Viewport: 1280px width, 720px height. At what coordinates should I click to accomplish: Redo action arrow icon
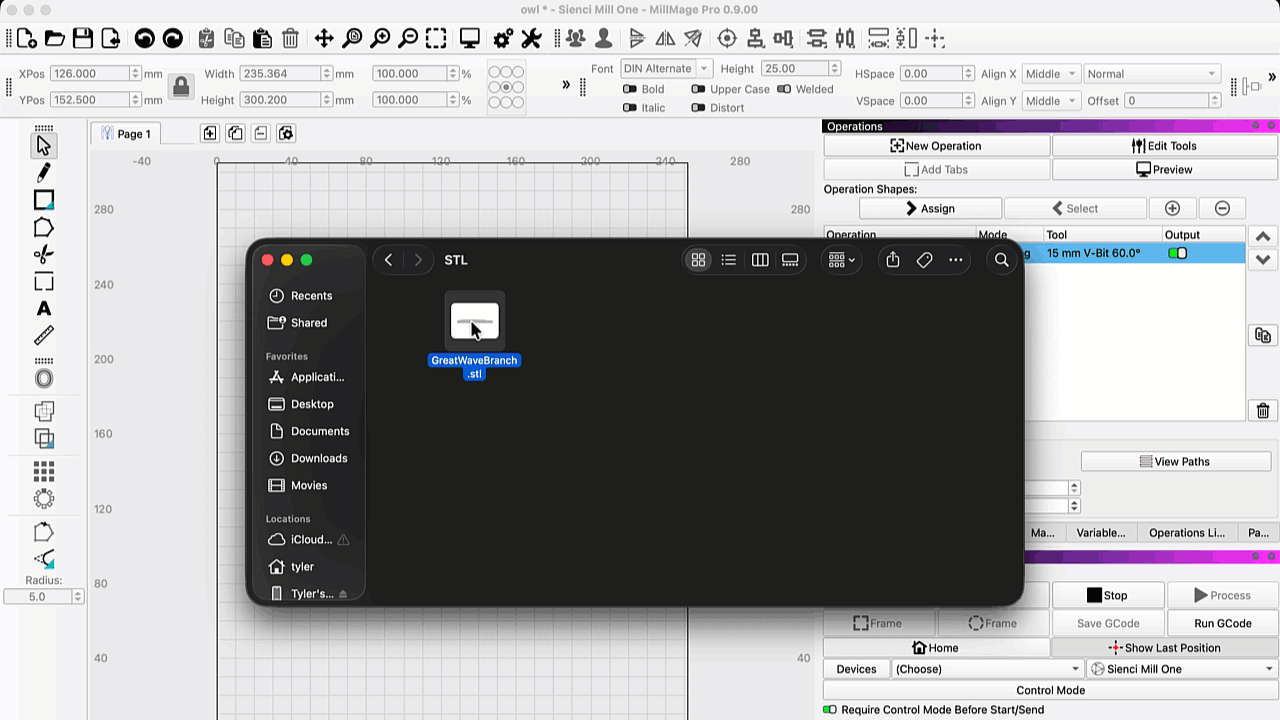click(x=173, y=39)
